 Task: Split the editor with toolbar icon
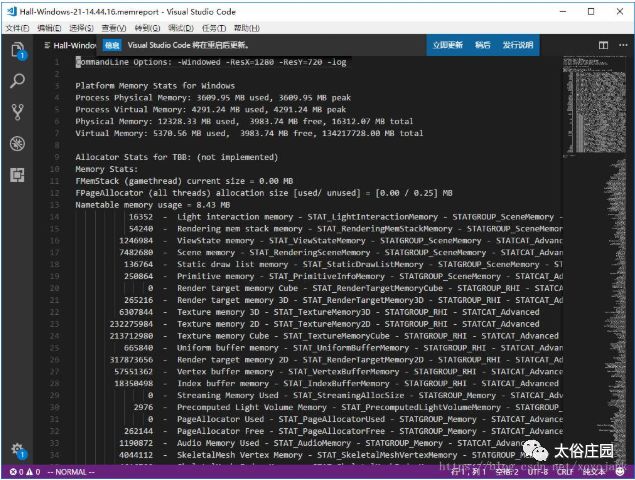coord(603,45)
